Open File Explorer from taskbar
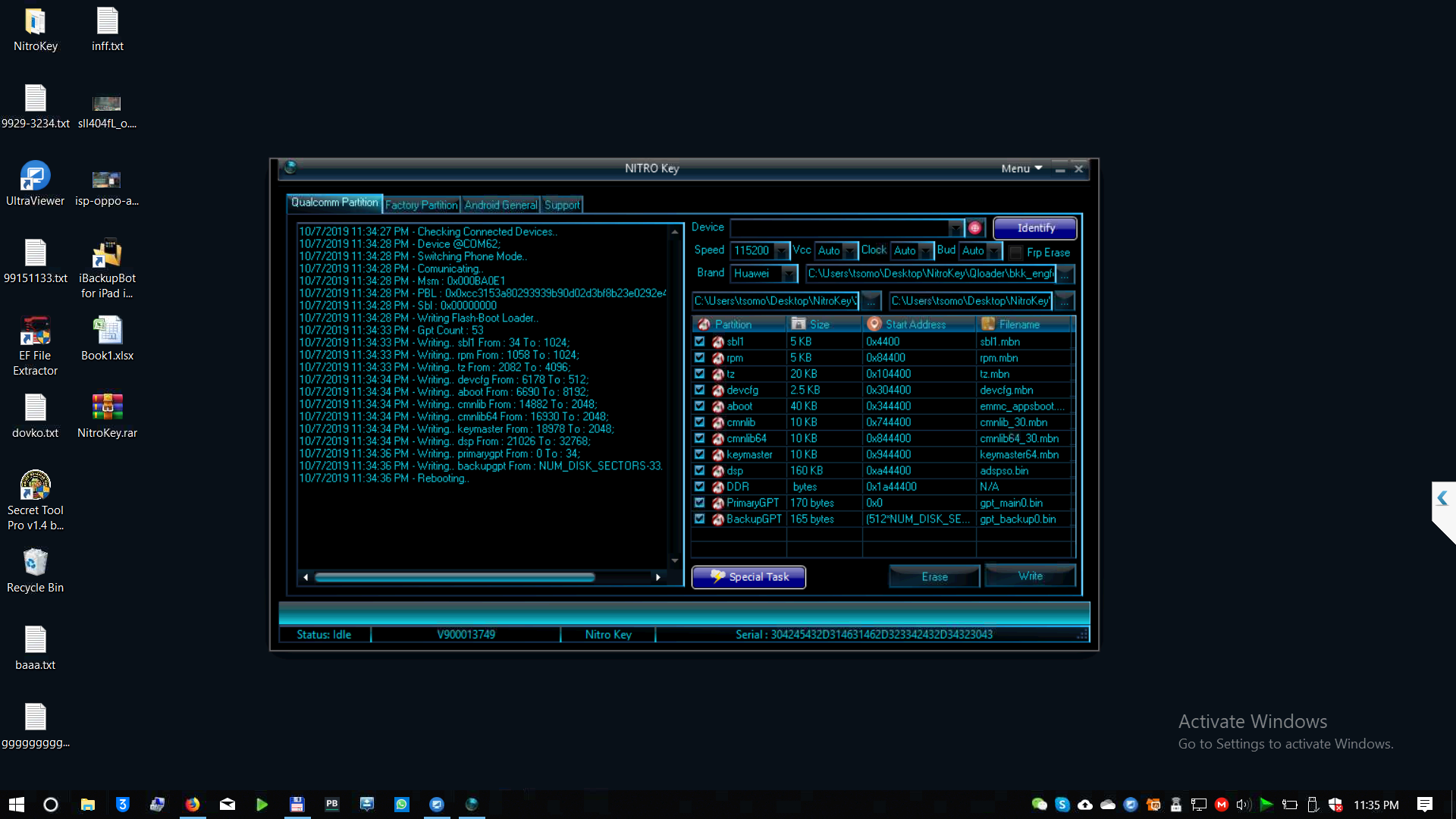 pos(88,805)
